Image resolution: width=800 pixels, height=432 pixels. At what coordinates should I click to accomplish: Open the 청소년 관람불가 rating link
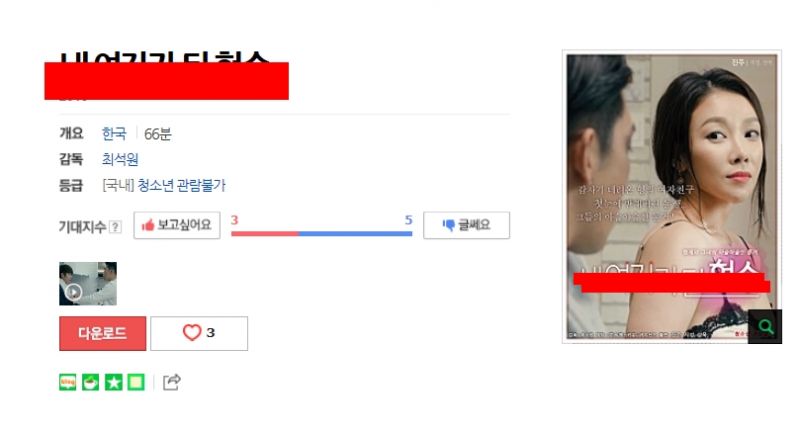coord(182,185)
